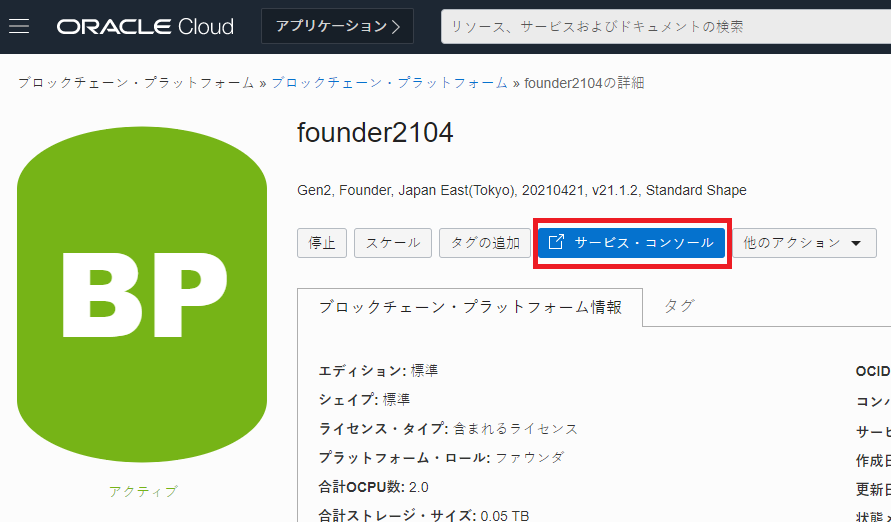This screenshot has height=522, width=891.
Task: Click タグの追加 button
Action: [485, 243]
